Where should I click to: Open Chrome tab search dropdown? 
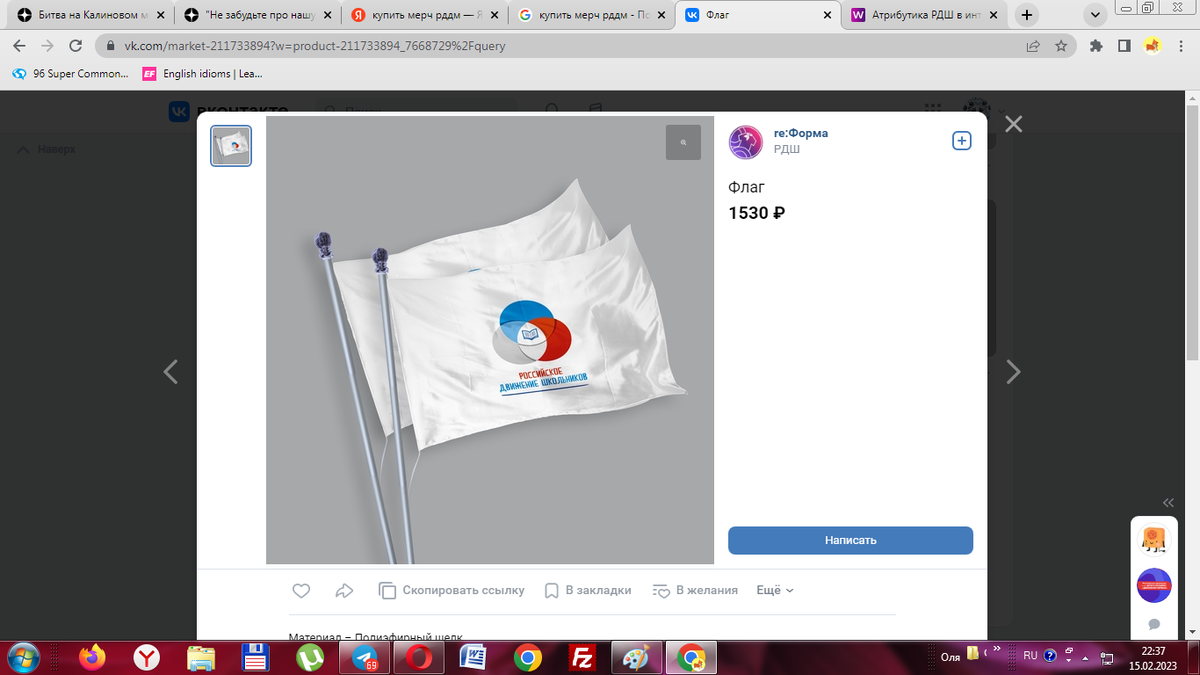coord(1096,16)
